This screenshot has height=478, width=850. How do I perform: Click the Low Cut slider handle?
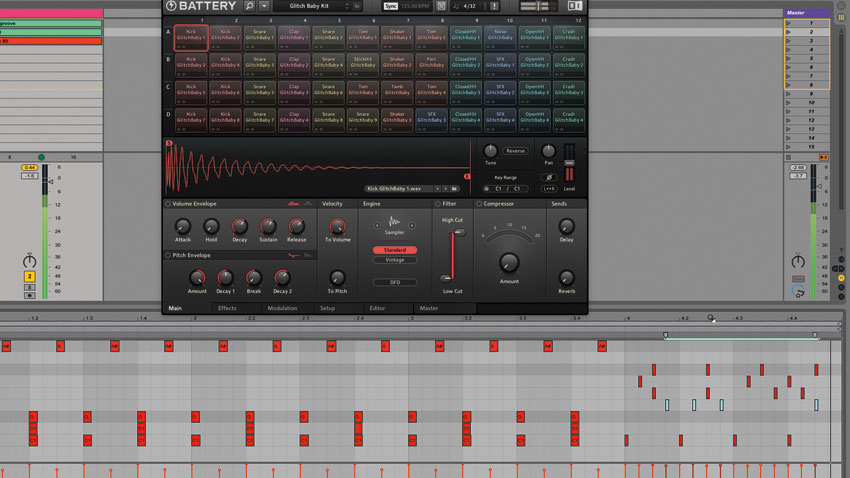coord(446,279)
